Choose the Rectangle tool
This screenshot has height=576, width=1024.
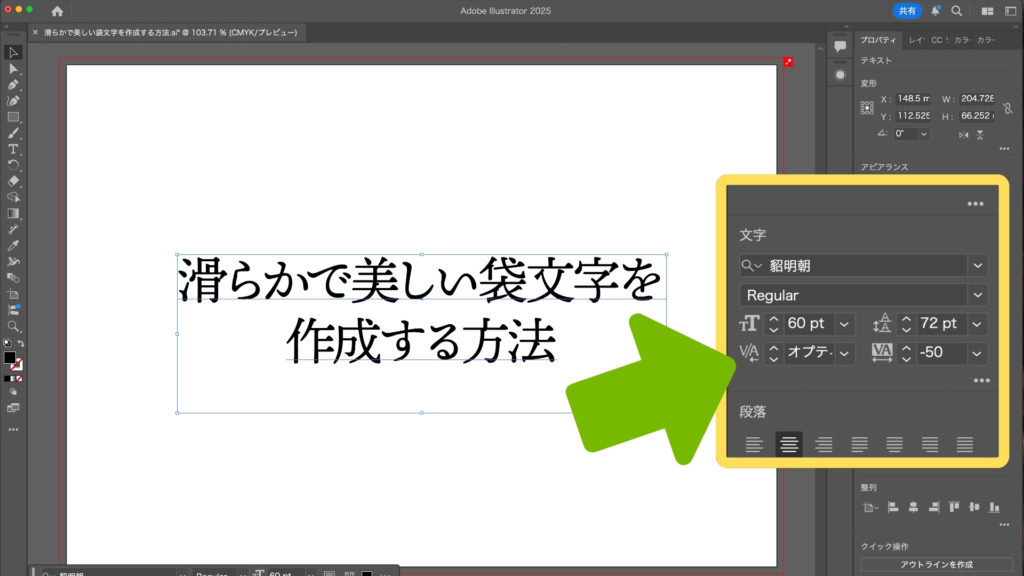point(13,117)
